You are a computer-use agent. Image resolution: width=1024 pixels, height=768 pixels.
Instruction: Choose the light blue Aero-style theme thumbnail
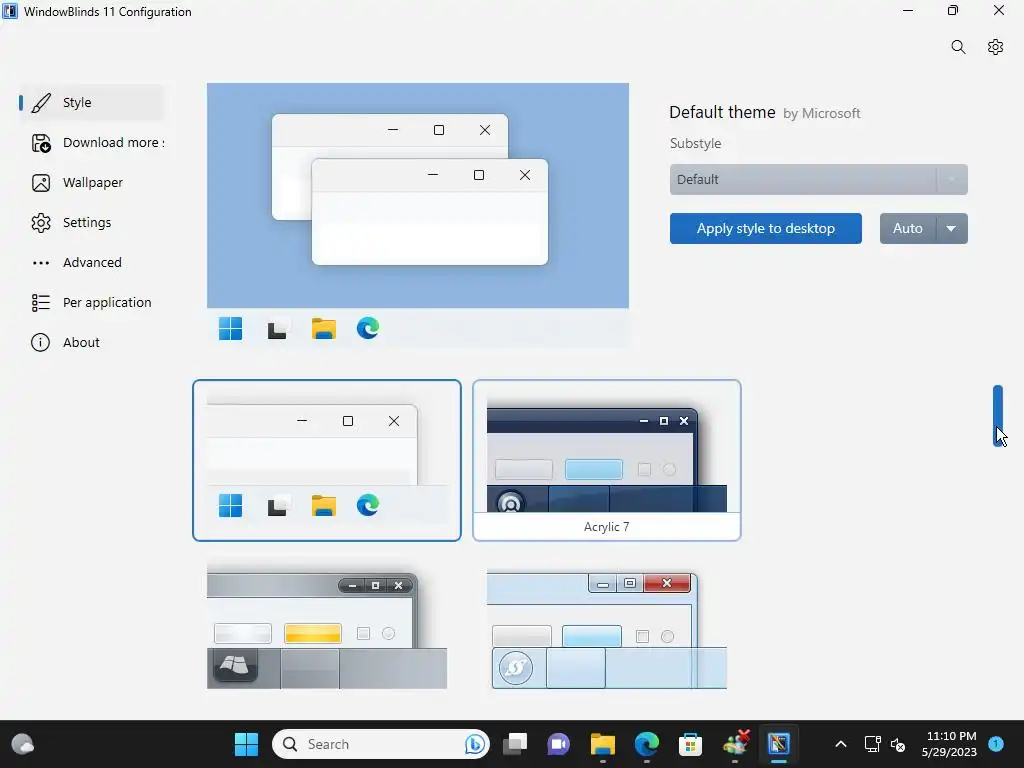607,630
